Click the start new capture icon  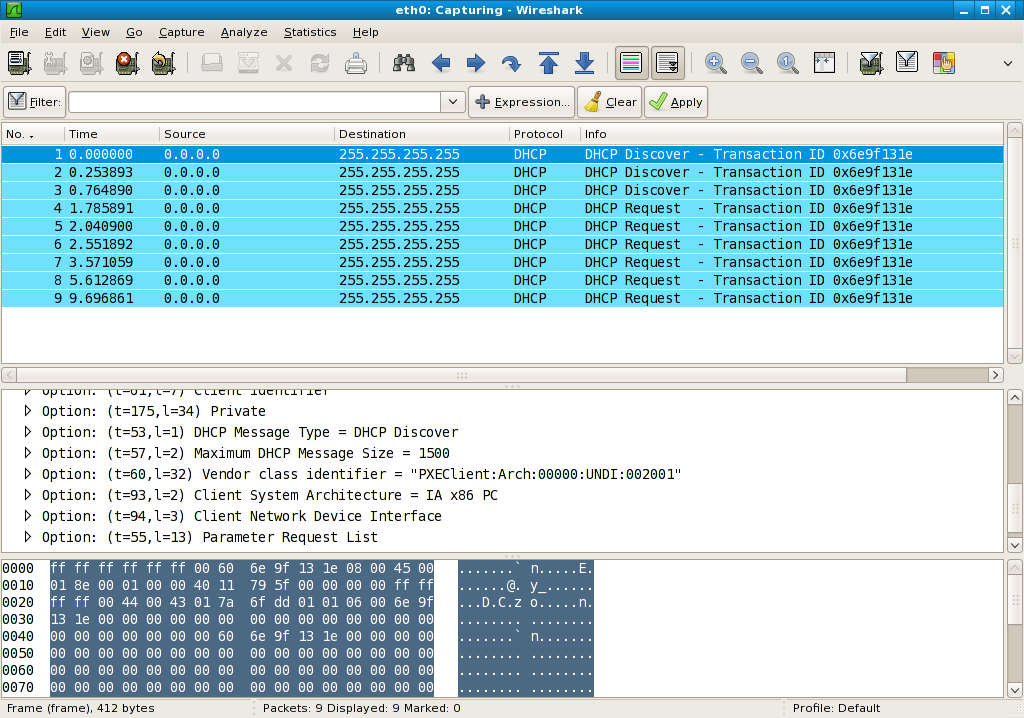[91, 63]
